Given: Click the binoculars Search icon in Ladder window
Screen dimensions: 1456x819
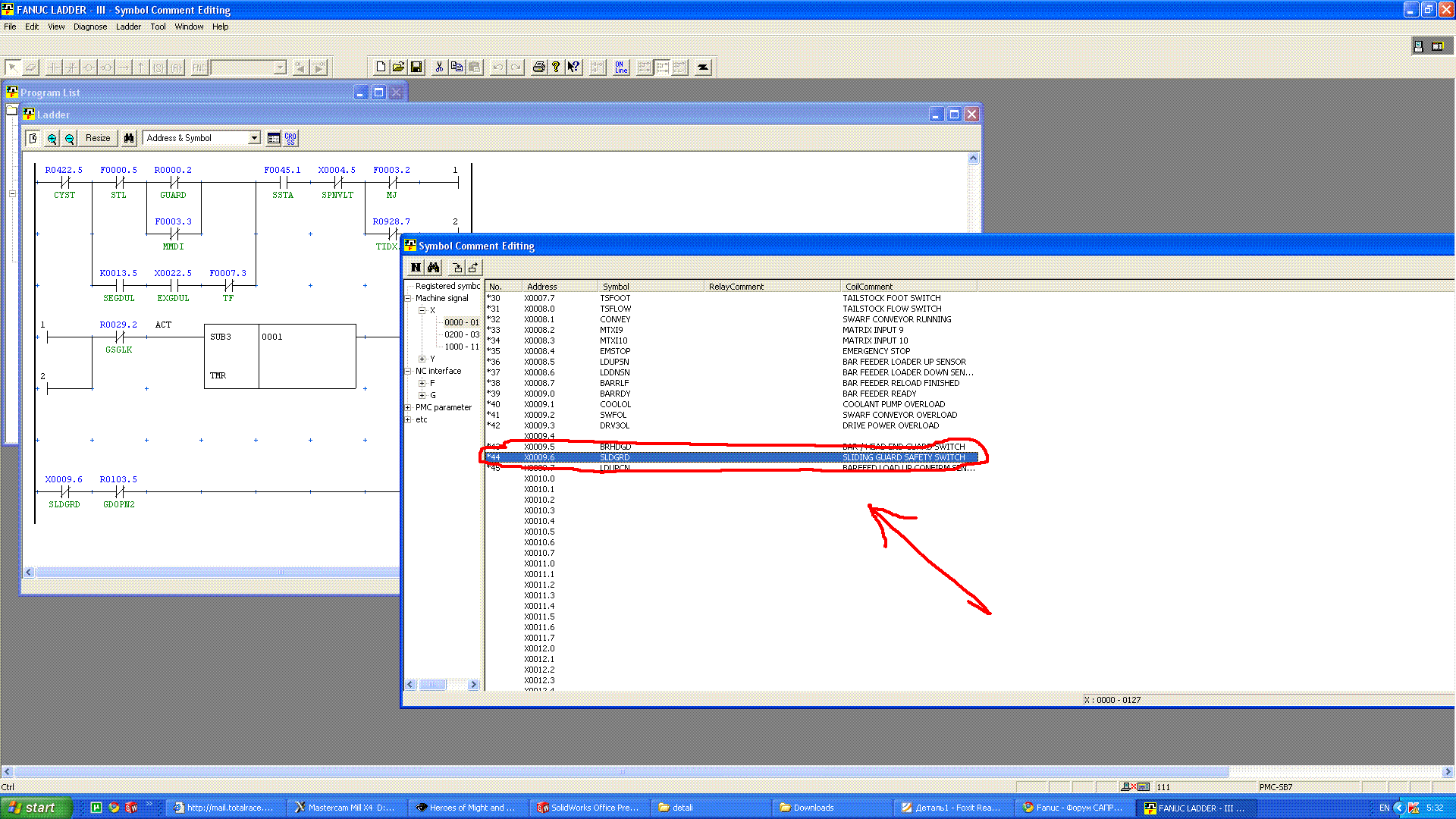Looking at the screenshot, I should 129,138.
